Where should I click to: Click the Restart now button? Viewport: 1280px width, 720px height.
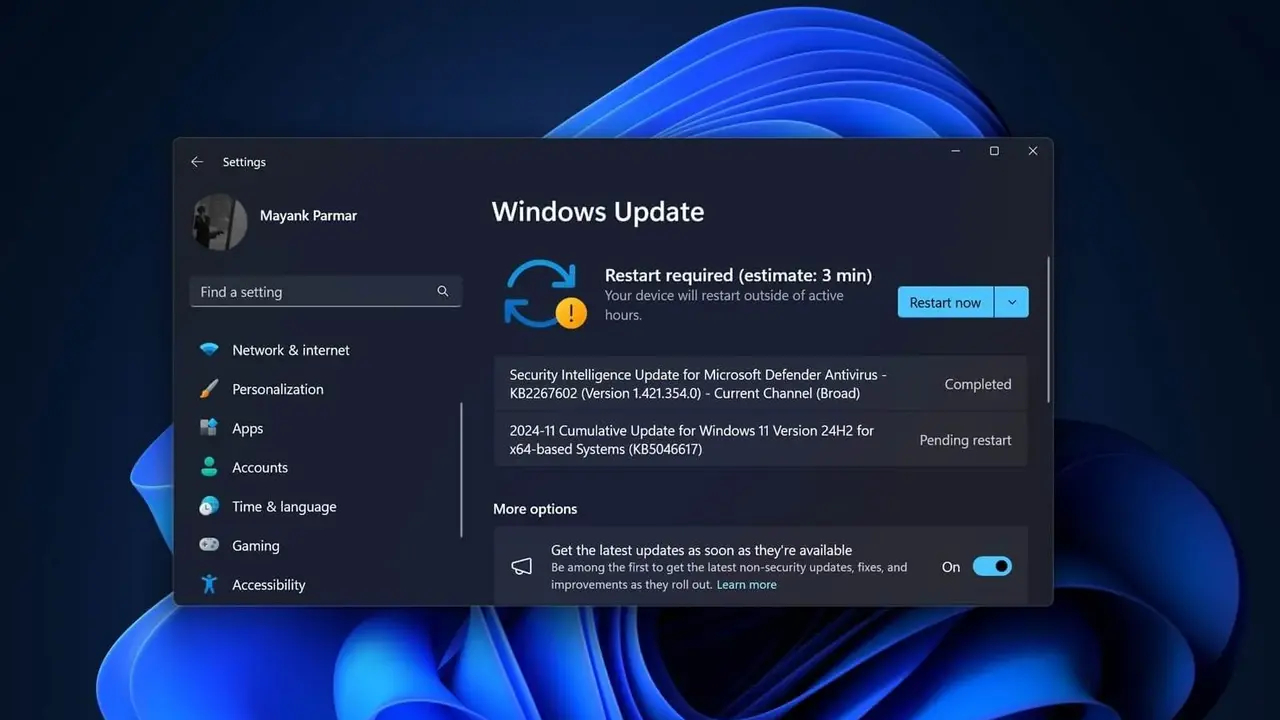[945, 302]
